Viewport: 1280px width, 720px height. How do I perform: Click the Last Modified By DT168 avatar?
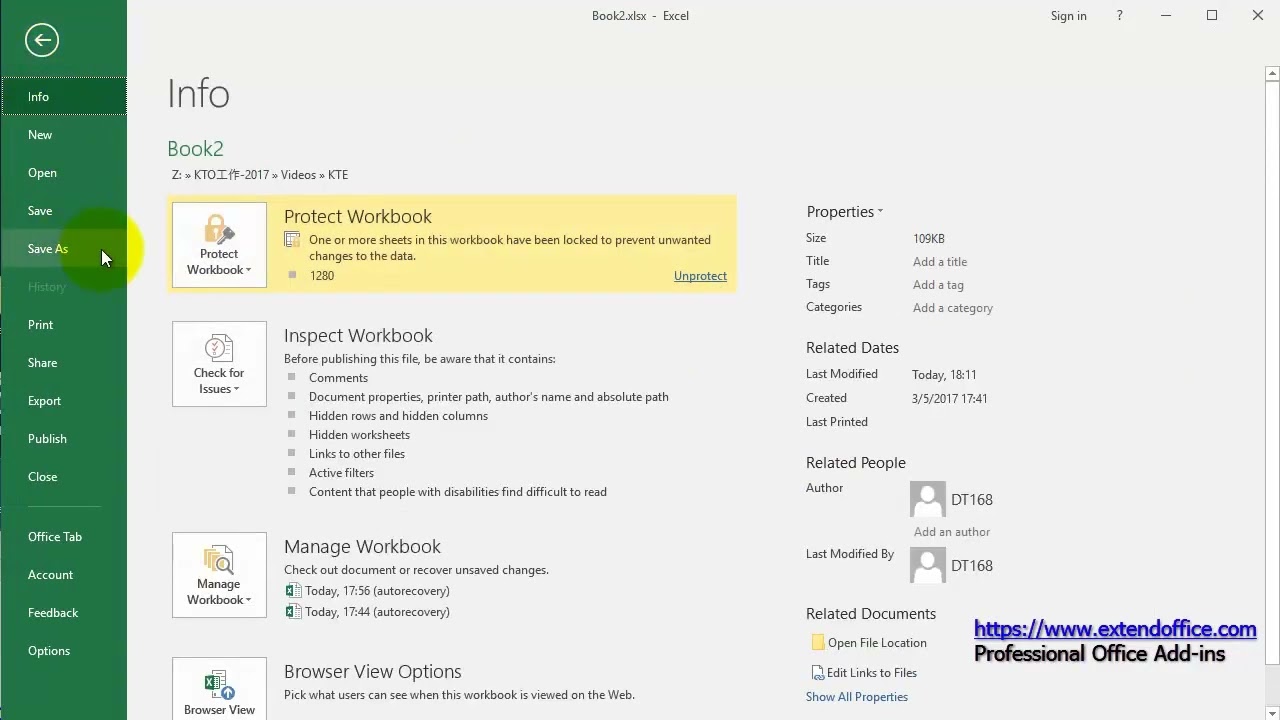[927, 566]
